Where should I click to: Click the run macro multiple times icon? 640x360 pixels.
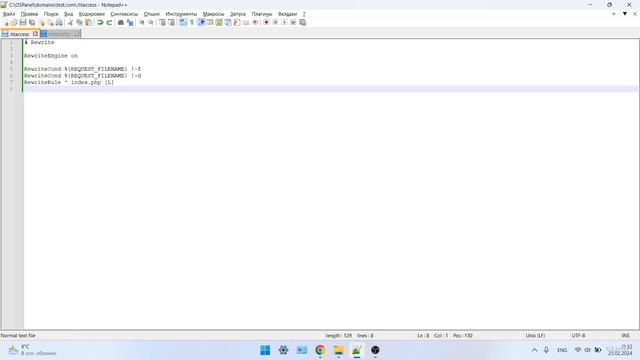click(293, 22)
